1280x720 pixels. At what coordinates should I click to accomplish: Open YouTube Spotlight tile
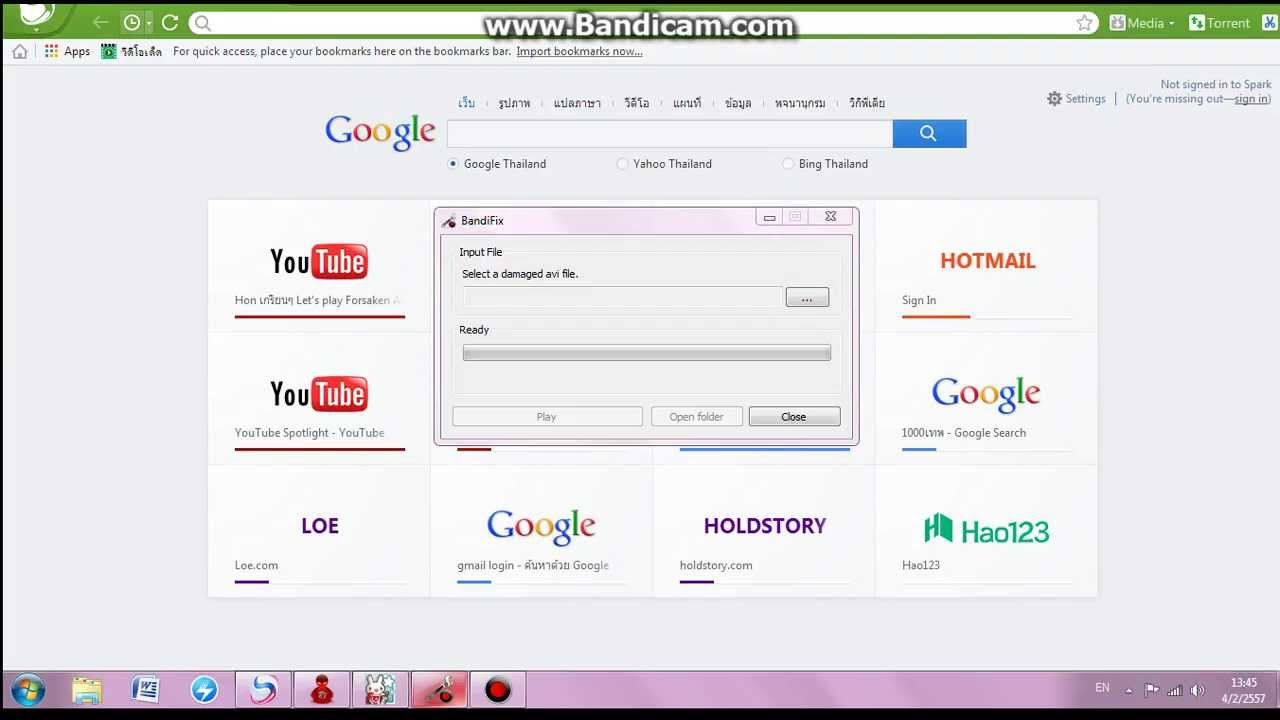tap(319, 399)
